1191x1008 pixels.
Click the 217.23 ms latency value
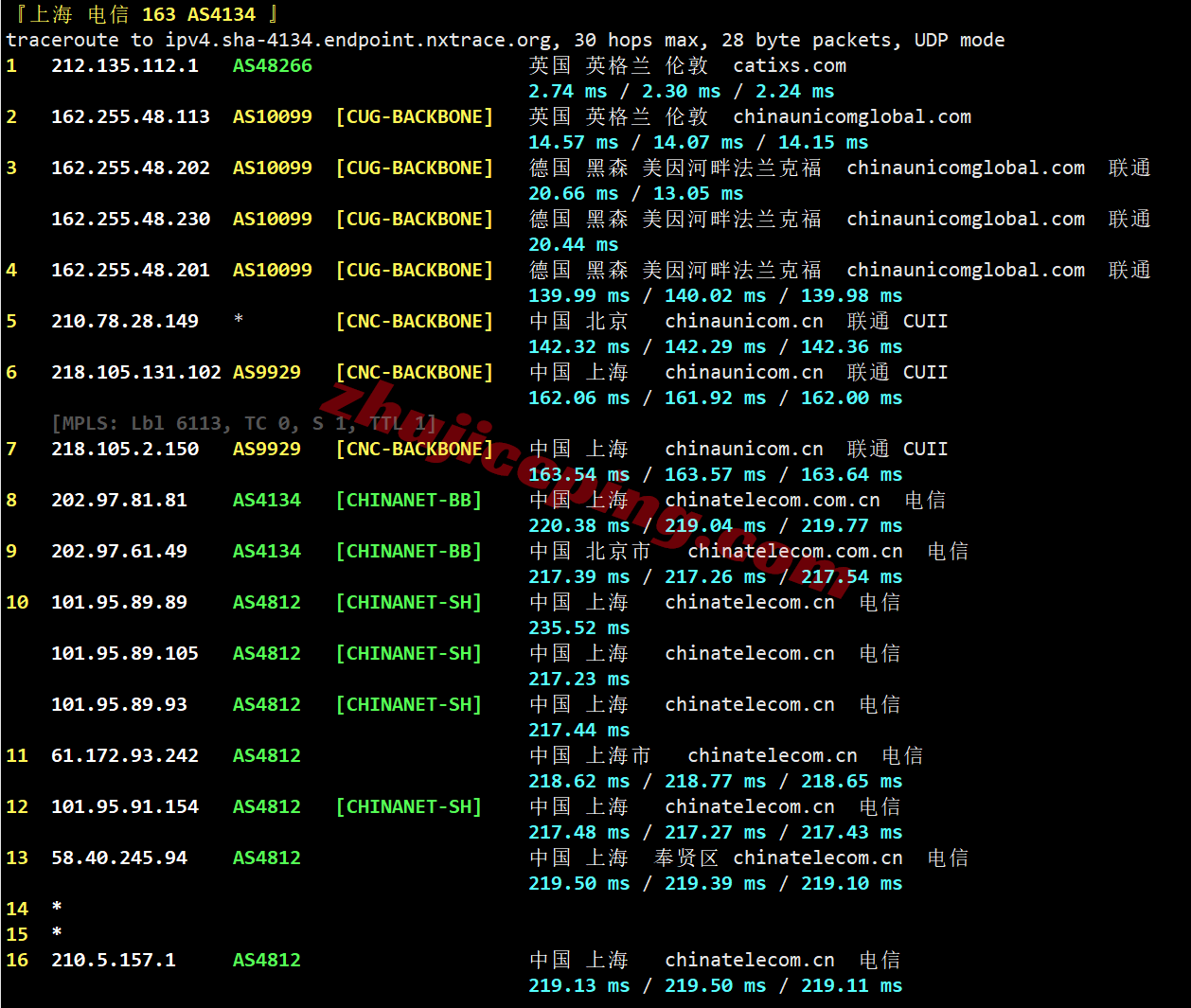click(x=579, y=679)
